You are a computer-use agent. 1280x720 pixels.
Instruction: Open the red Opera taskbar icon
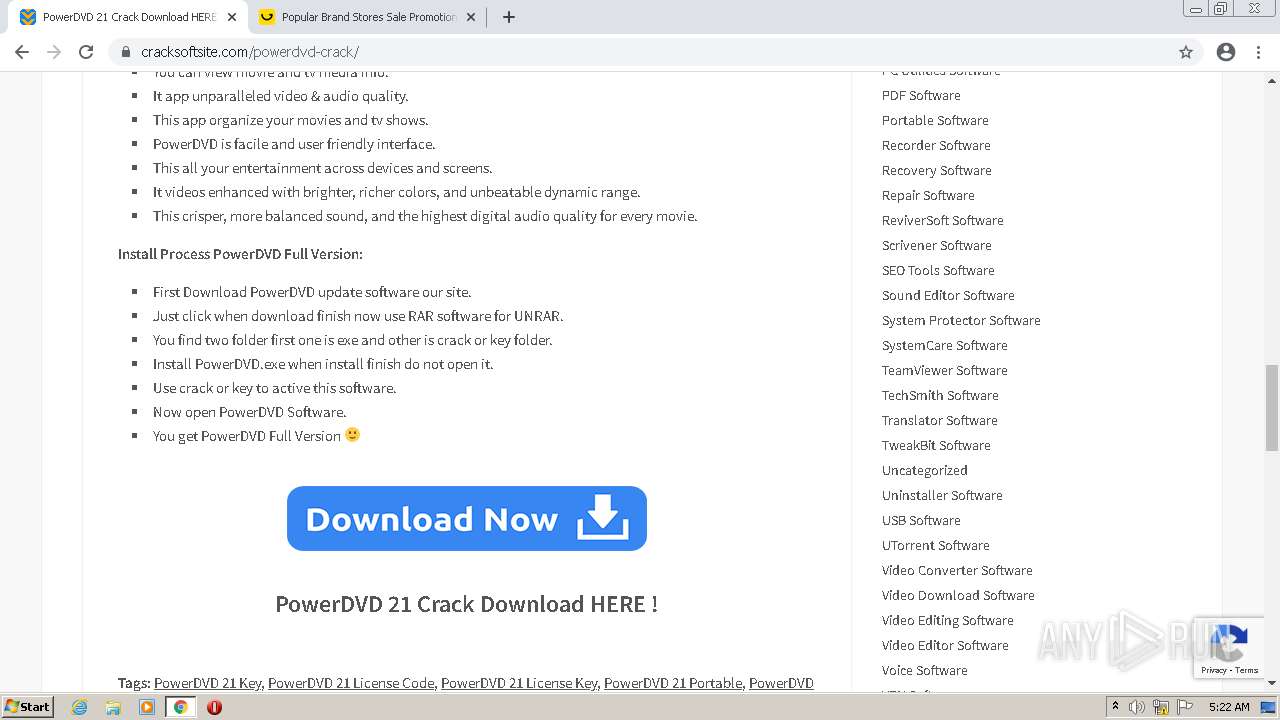214,707
